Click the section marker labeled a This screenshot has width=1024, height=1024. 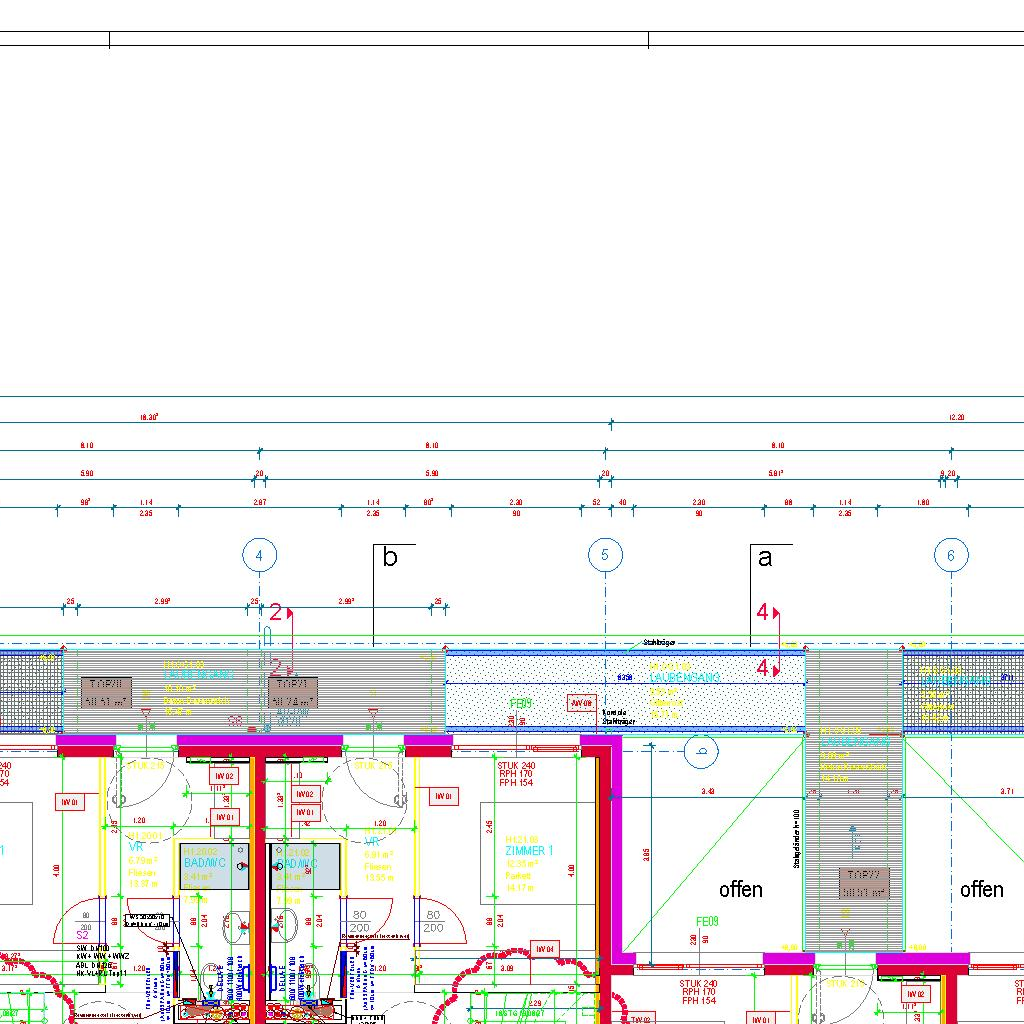tap(765, 558)
